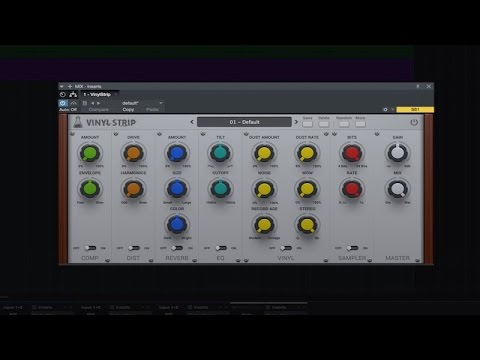This screenshot has width=480, height=360.
Task: Click the orange Harmonics knob
Action: coord(133,189)
